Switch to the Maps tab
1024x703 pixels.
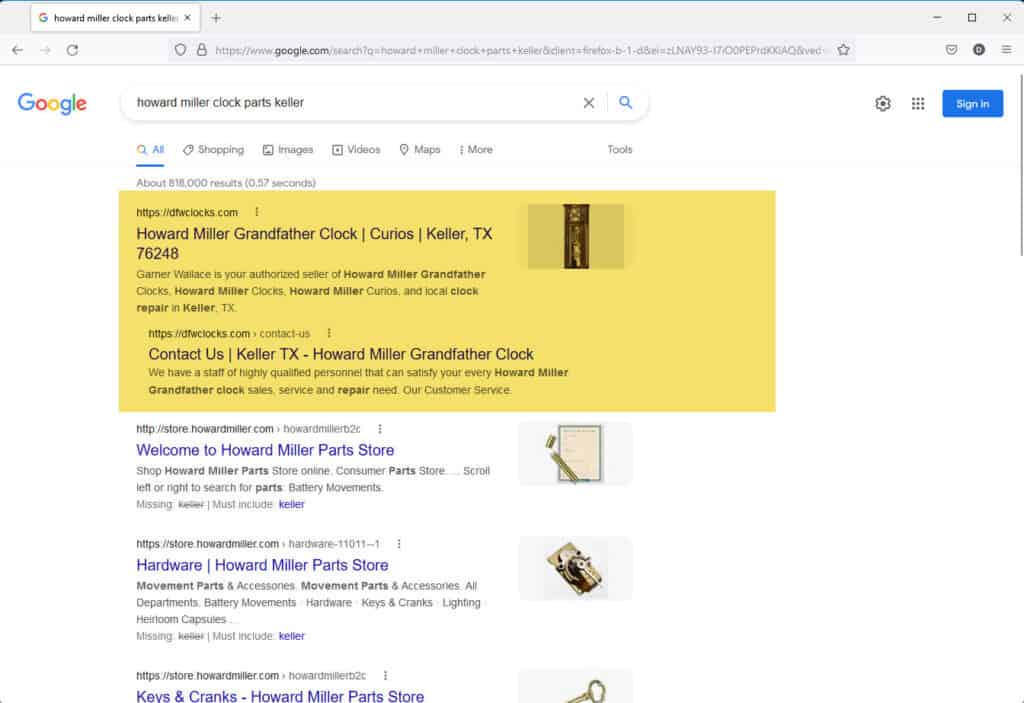420,150
